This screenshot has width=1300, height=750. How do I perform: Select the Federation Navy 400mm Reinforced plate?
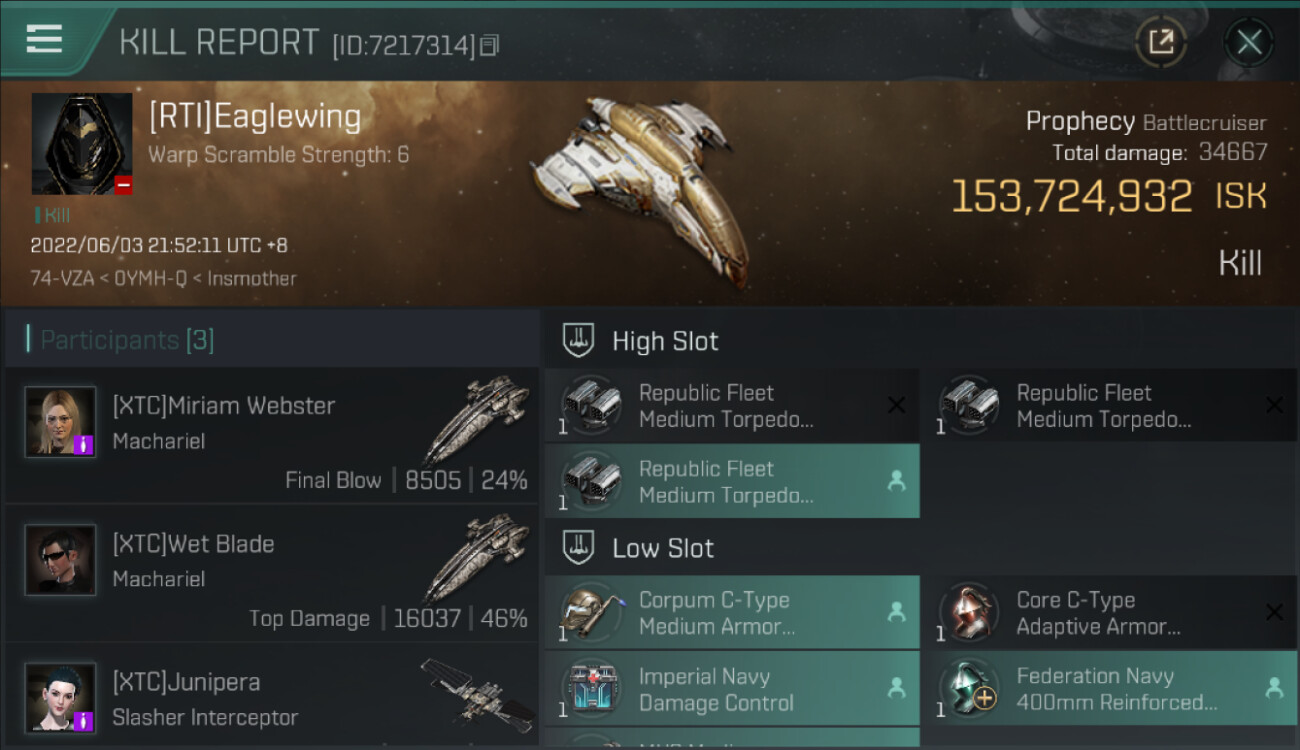click(1110, 689)
